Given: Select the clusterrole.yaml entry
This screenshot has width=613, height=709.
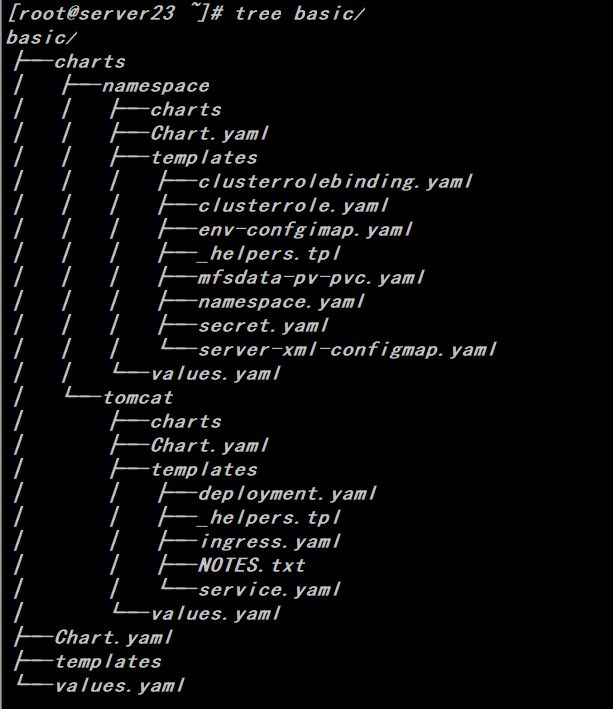Looking at the screenshot, I should [x=293, y=206].
